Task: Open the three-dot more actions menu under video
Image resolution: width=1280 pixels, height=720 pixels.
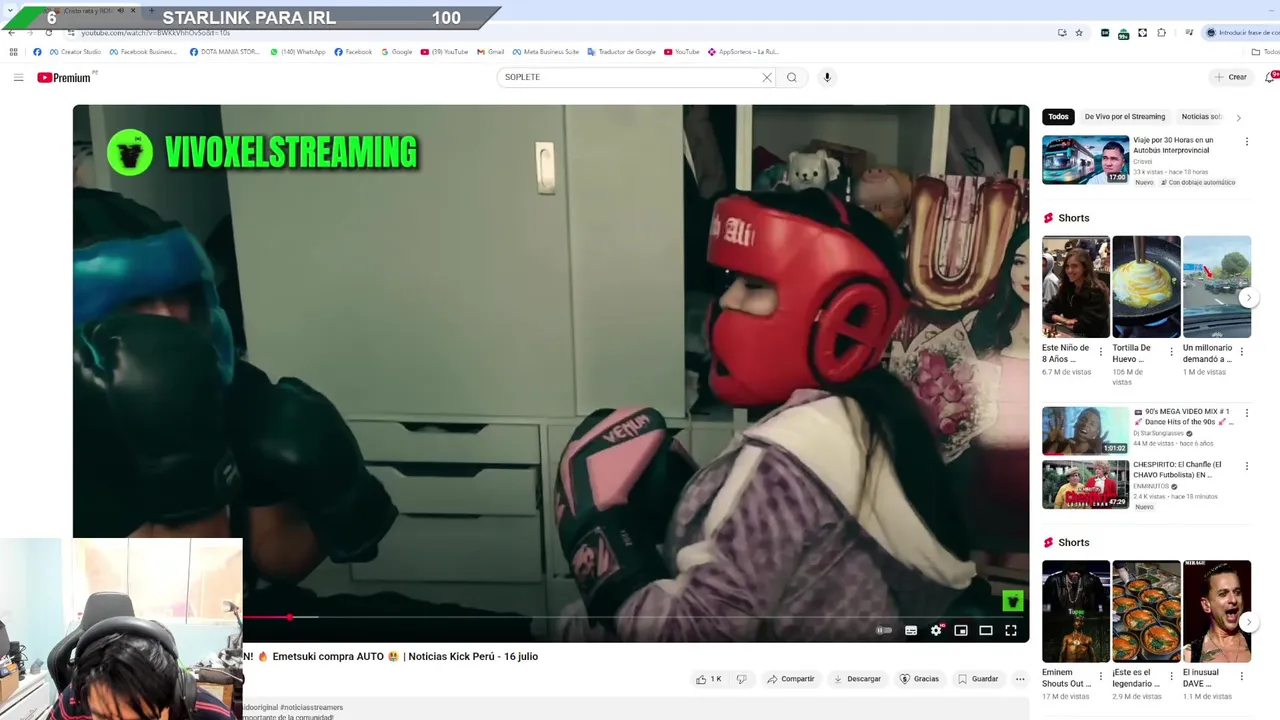Action: coord(1020,679)
